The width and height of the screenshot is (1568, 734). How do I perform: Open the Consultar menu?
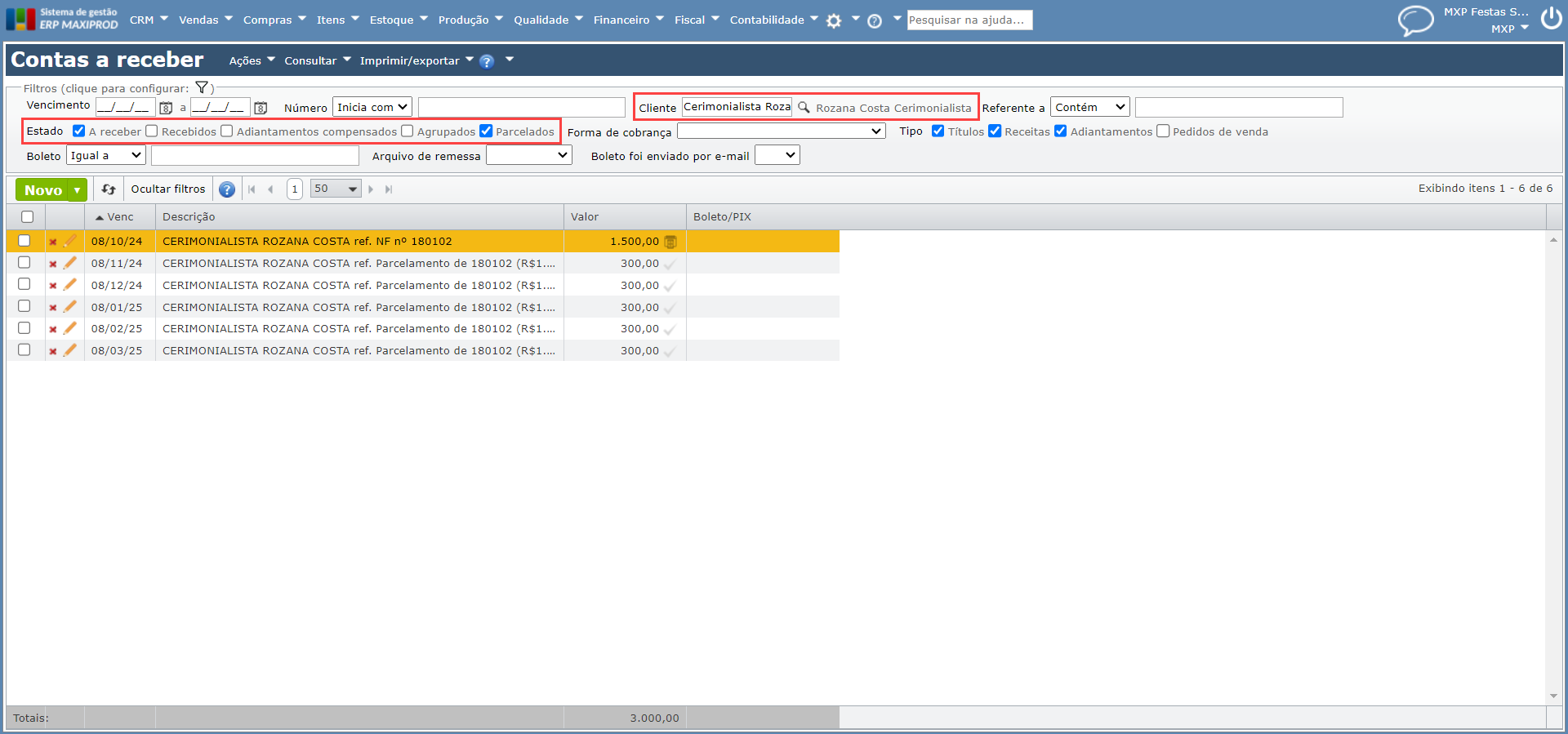click(x=318, y=61)
